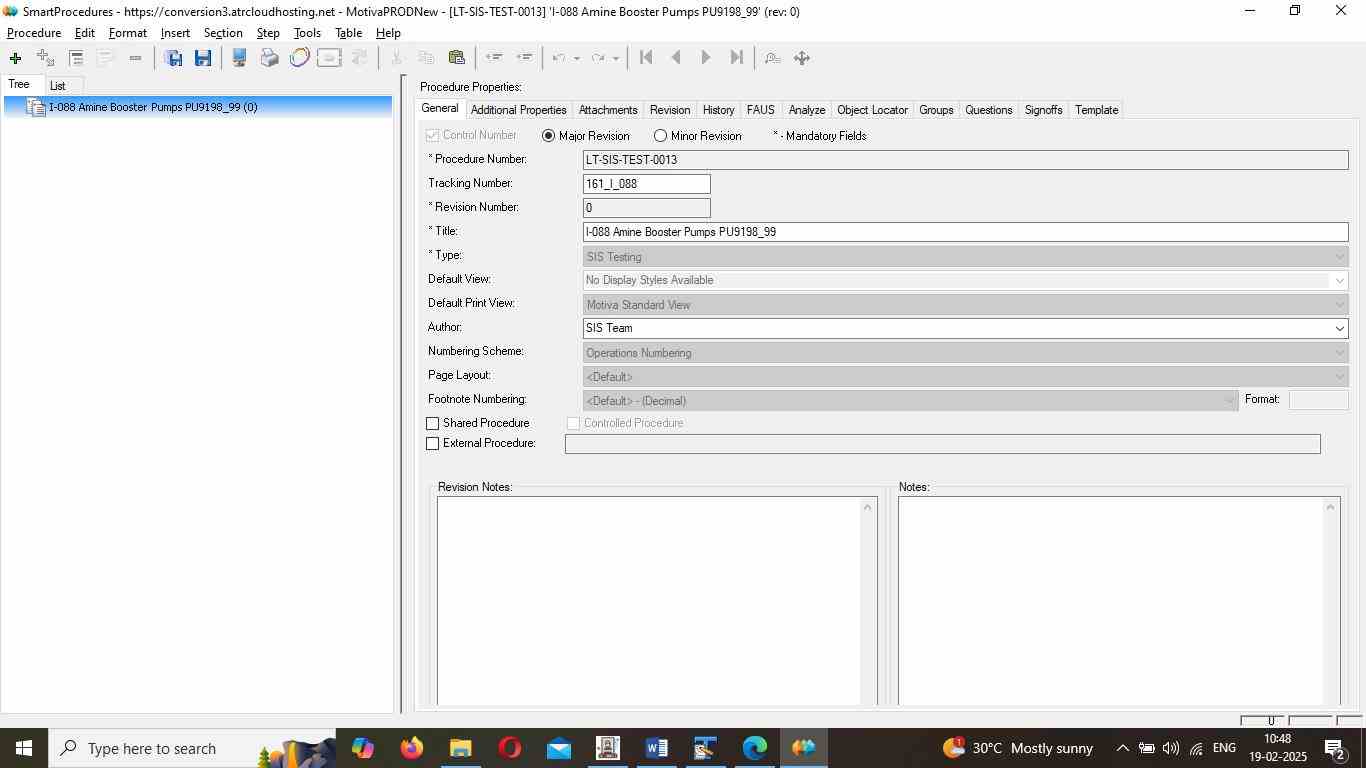Click the Cut scissors icon
1366x768 pixels.
click(x=397, y=58)
